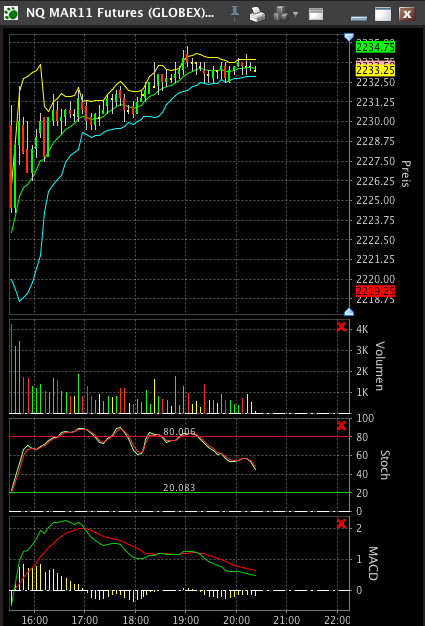425x626 pixels.
Task: Click the tallest red volume bar at session start
Action: (x=11, y=368)
